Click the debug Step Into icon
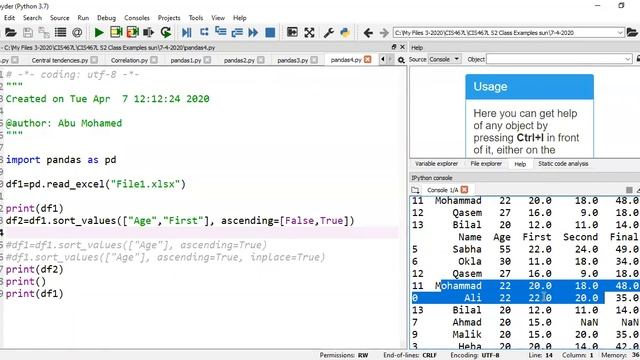 click(221, 32)
